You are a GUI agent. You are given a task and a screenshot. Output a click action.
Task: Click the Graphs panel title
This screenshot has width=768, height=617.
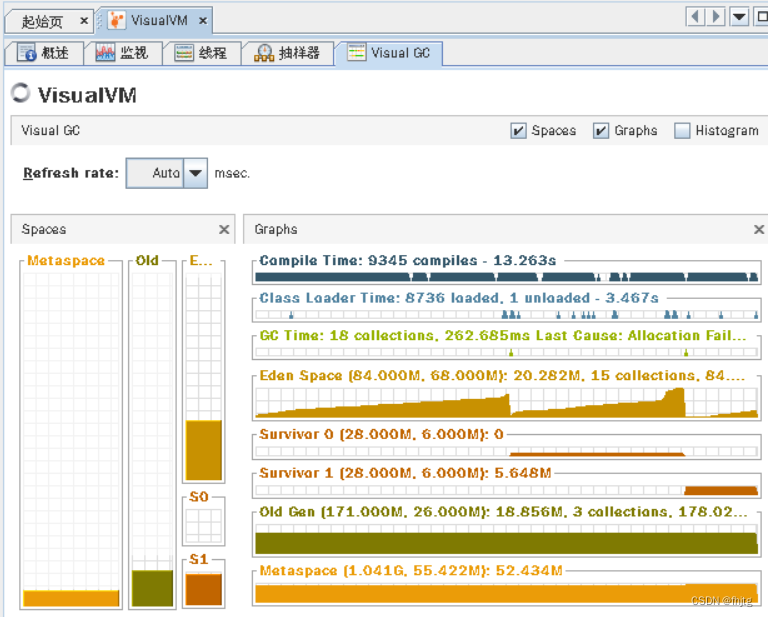pyautogui.click(x=276, y=229)
